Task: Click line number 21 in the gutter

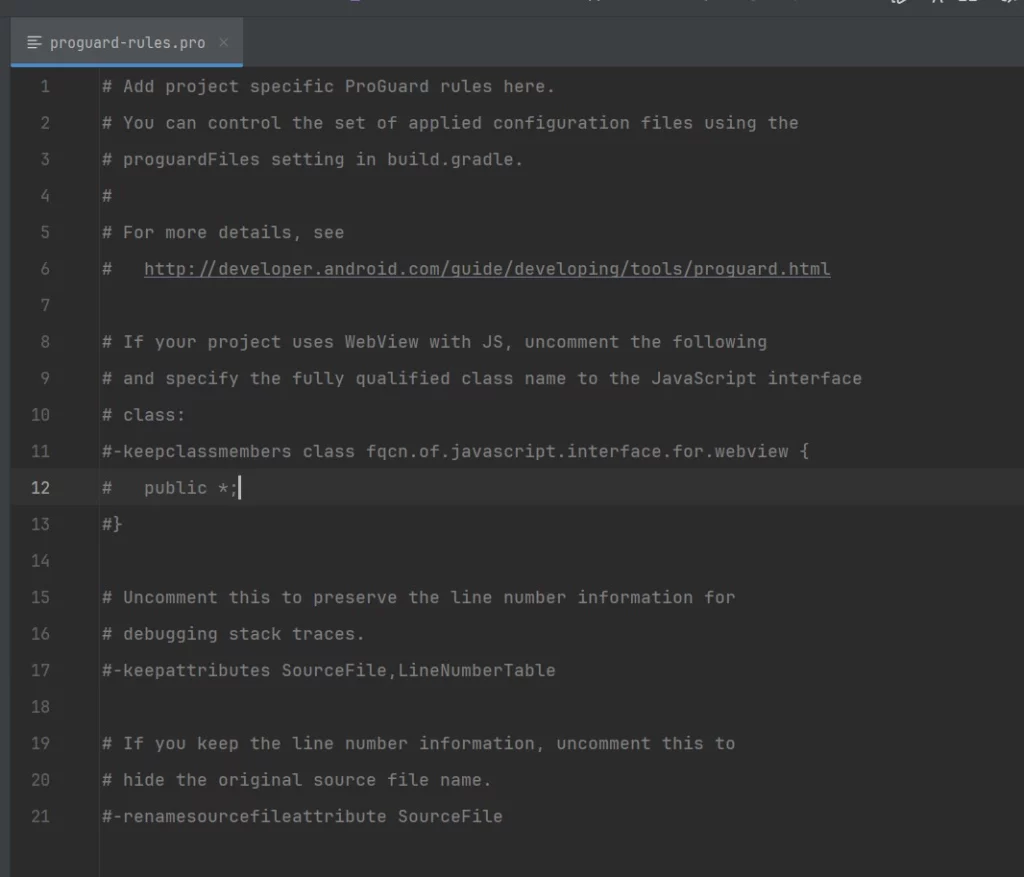Action: tap(40, 816)
